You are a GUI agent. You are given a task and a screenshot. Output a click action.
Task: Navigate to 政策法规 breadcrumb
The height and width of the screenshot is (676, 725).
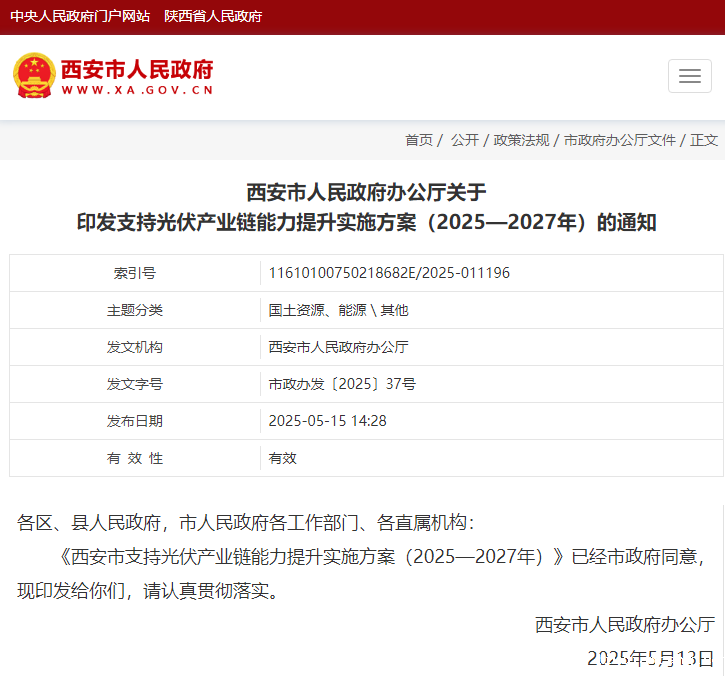[521, 140]
